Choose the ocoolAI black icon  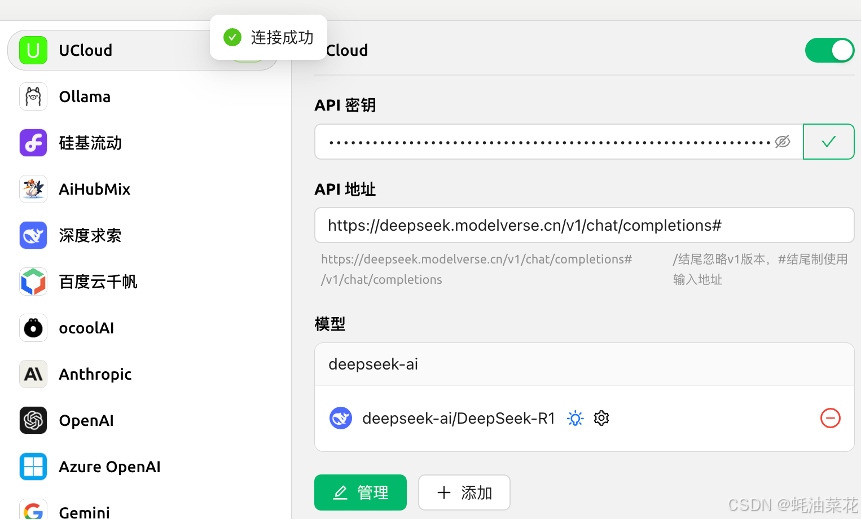pyautogui.click(x=33, y=328)
